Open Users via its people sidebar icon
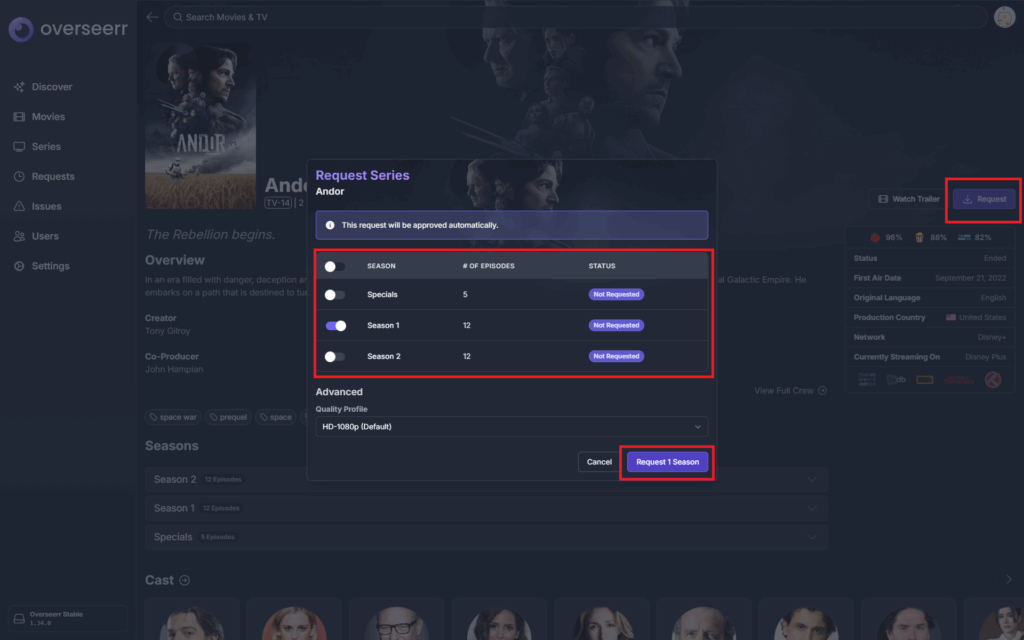This screenshot has width=1024, height=640. point(19,236)
